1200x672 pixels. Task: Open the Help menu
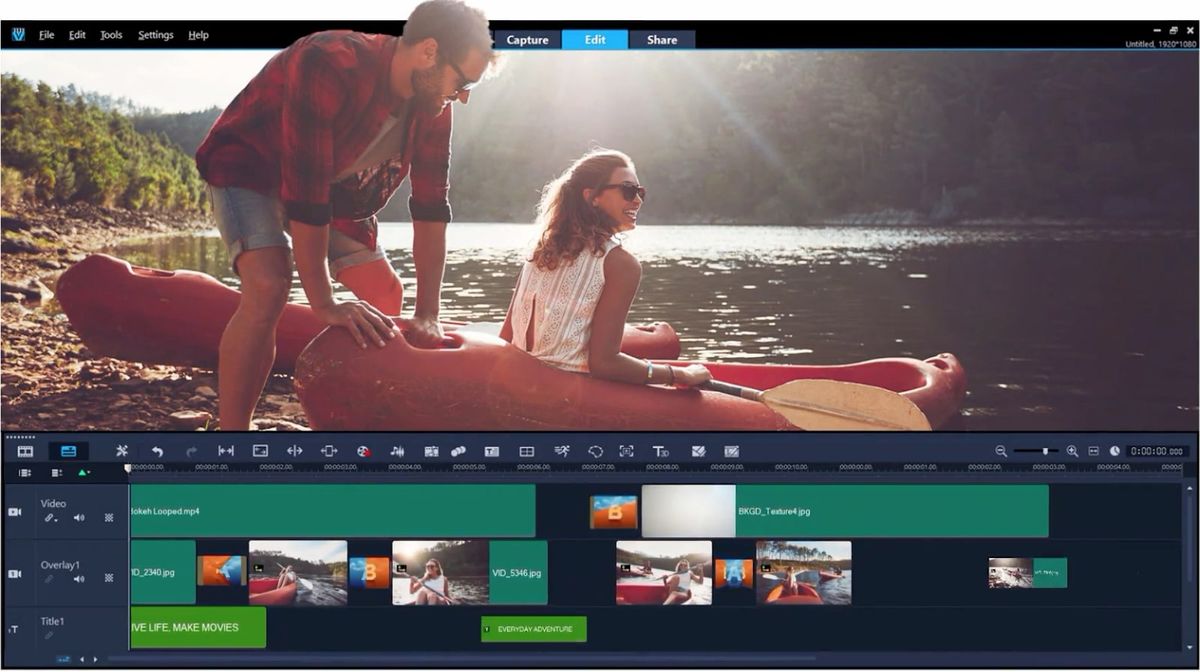tap(199, 35)
